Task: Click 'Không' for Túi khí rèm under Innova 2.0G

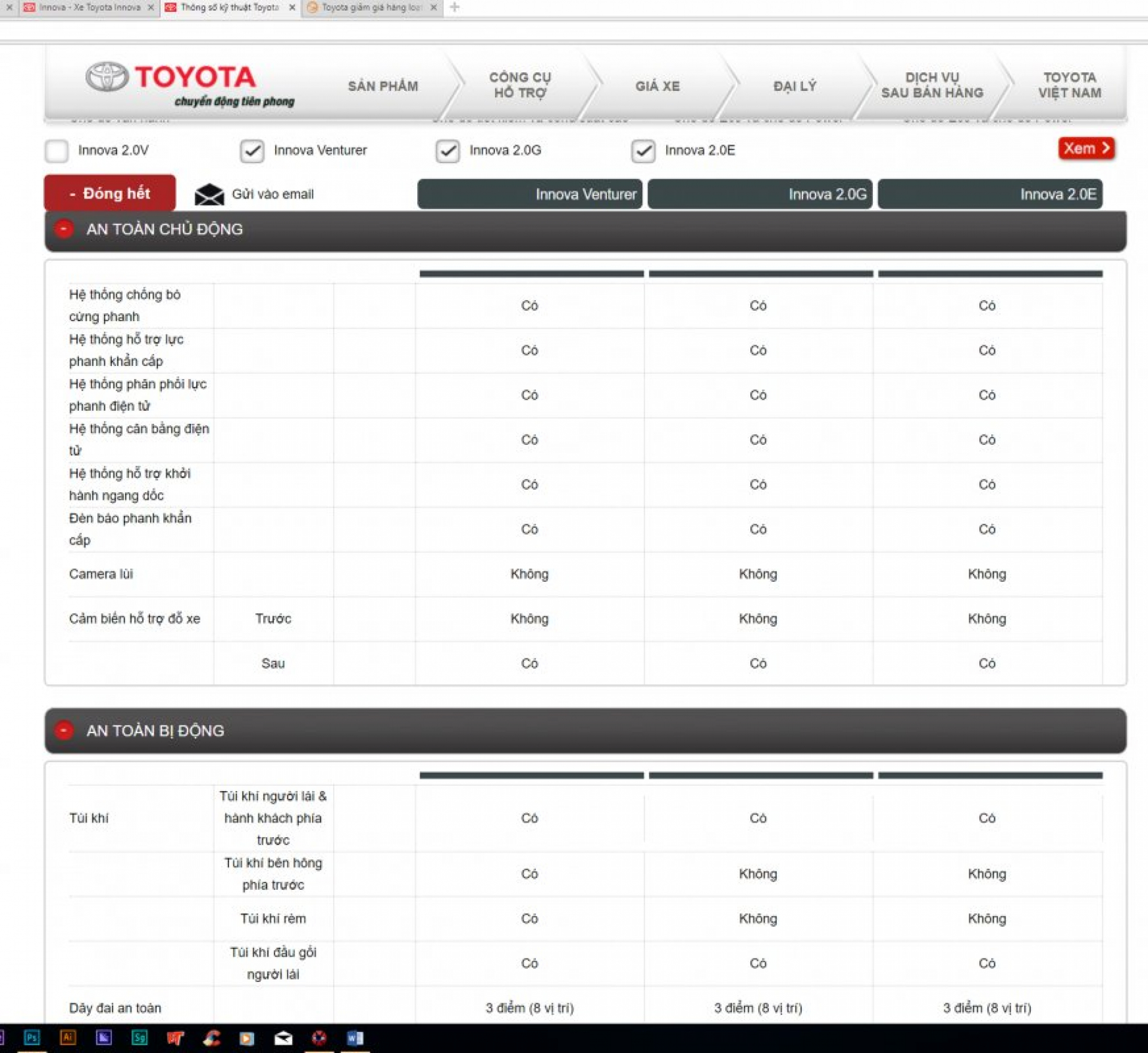Action: (758, 919)
